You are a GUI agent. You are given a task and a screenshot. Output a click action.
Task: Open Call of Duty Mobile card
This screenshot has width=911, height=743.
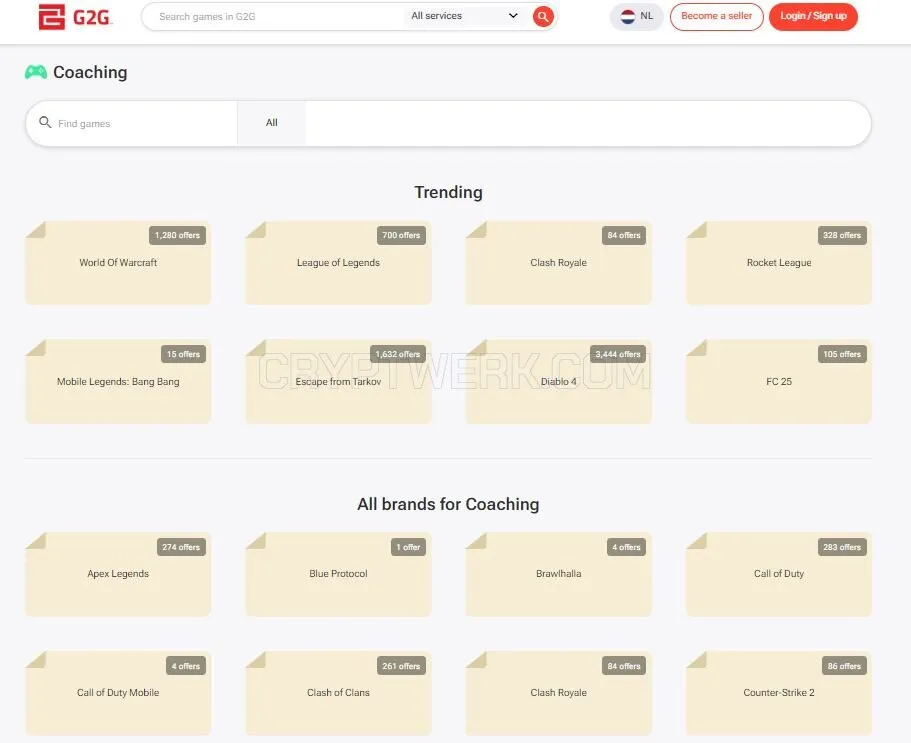[118, 692]
